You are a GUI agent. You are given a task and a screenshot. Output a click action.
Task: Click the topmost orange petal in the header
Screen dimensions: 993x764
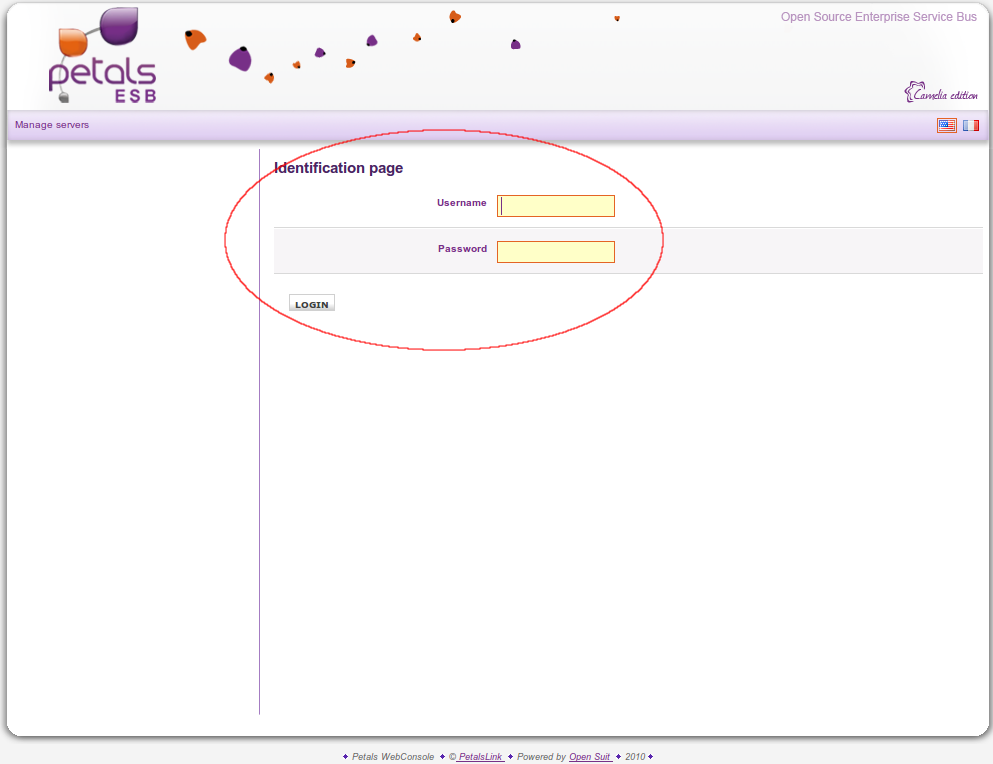click(x=455, y=16)
